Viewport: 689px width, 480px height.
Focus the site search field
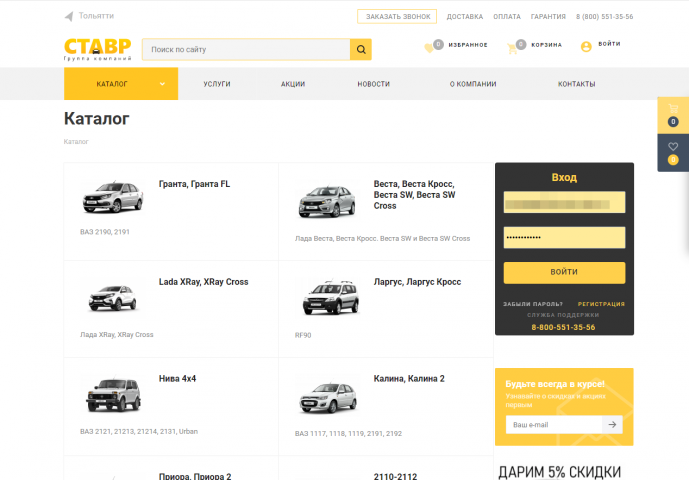pyautogui.click(x=246, y=49)
